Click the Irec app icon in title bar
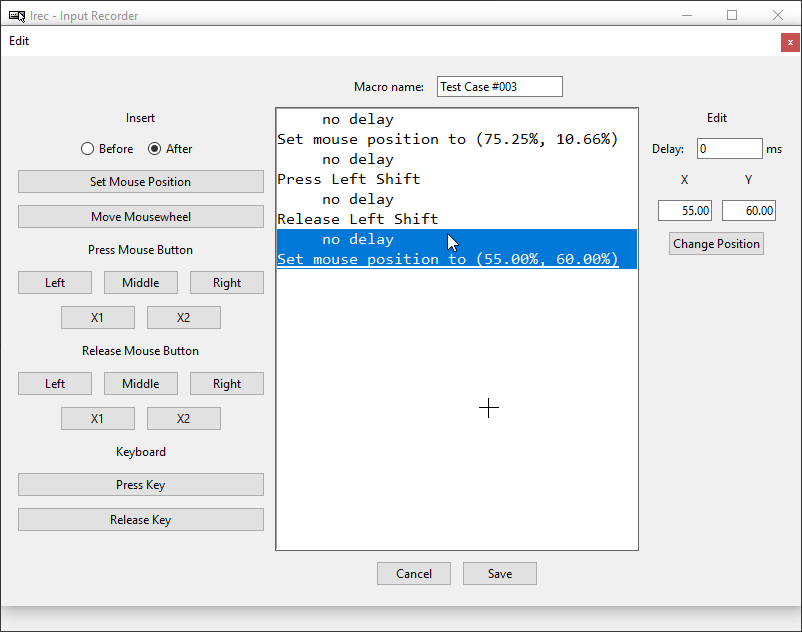The image size is (802, 632). 17,16
